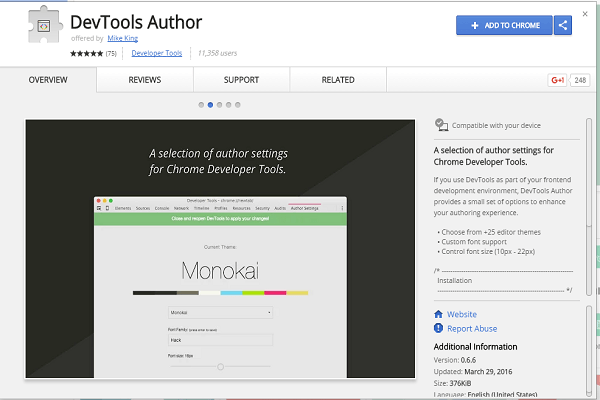600x400 pixels.
Task: Open the Mike King author link
Action: pyautogui.click(x=122, y=38)
